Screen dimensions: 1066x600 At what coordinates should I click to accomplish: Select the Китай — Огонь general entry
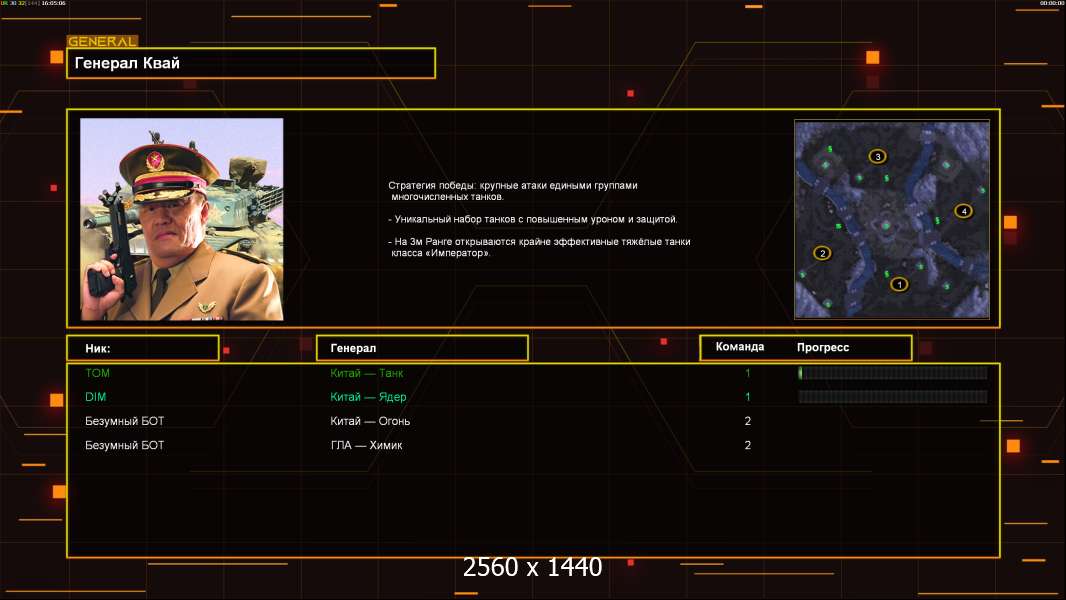(x=370, y=421)
